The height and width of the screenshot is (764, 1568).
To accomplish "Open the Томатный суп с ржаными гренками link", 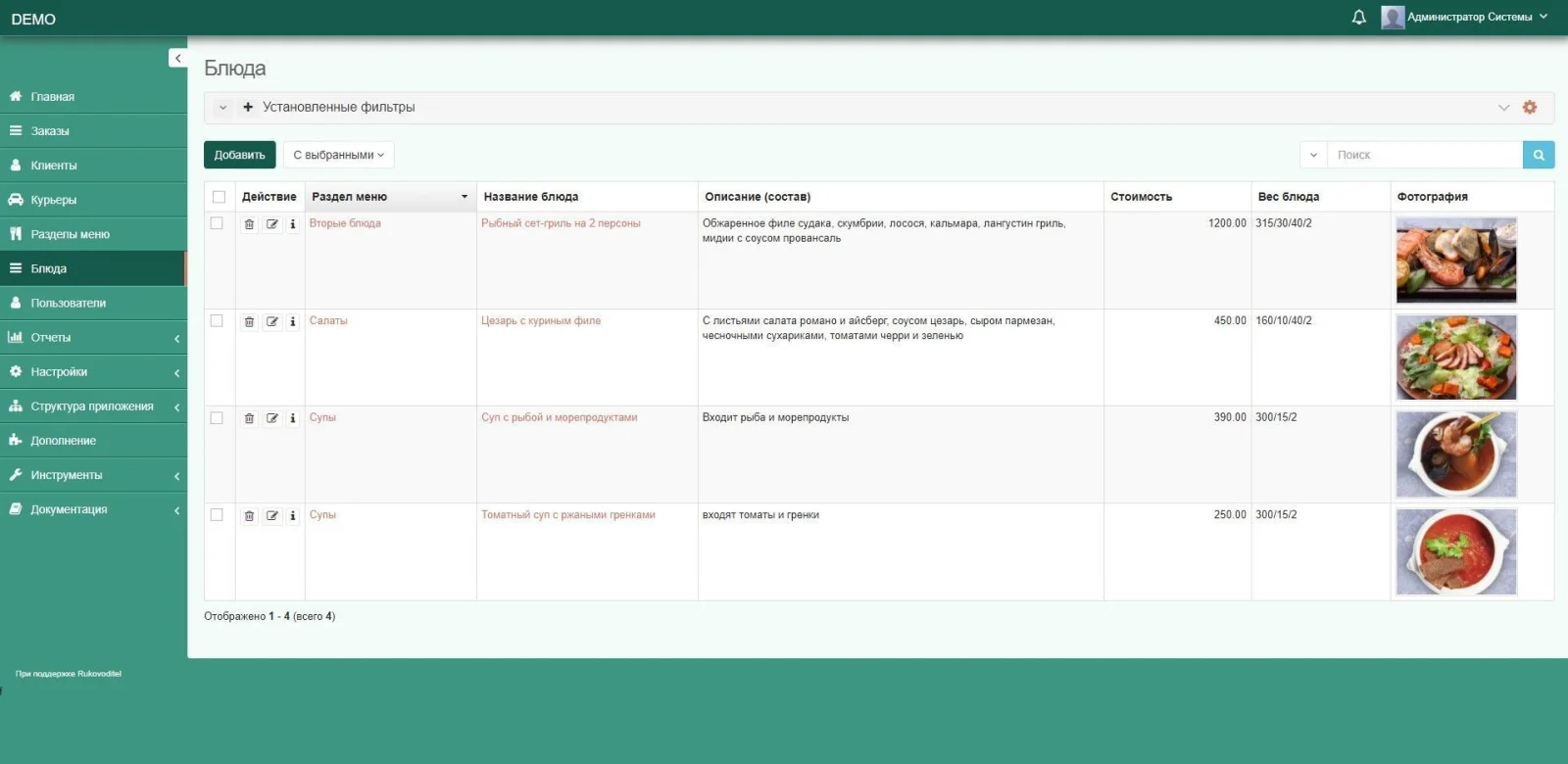I will [x=567, y=515].
